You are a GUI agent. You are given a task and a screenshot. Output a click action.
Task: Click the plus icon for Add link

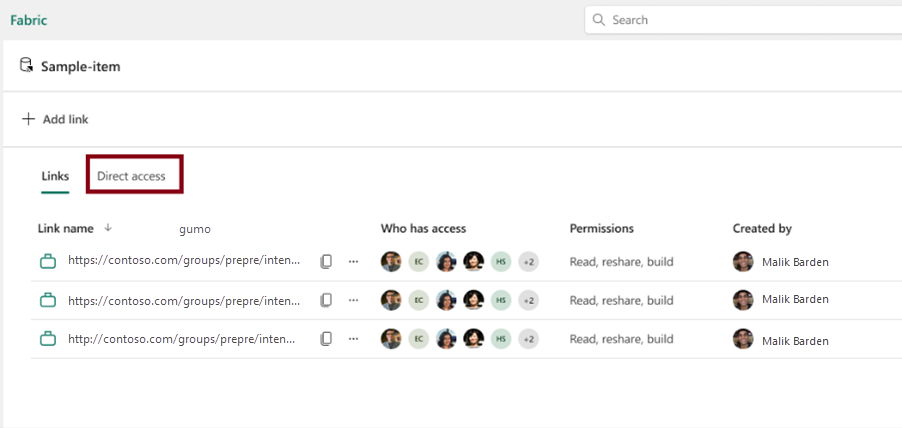[28, 119]
